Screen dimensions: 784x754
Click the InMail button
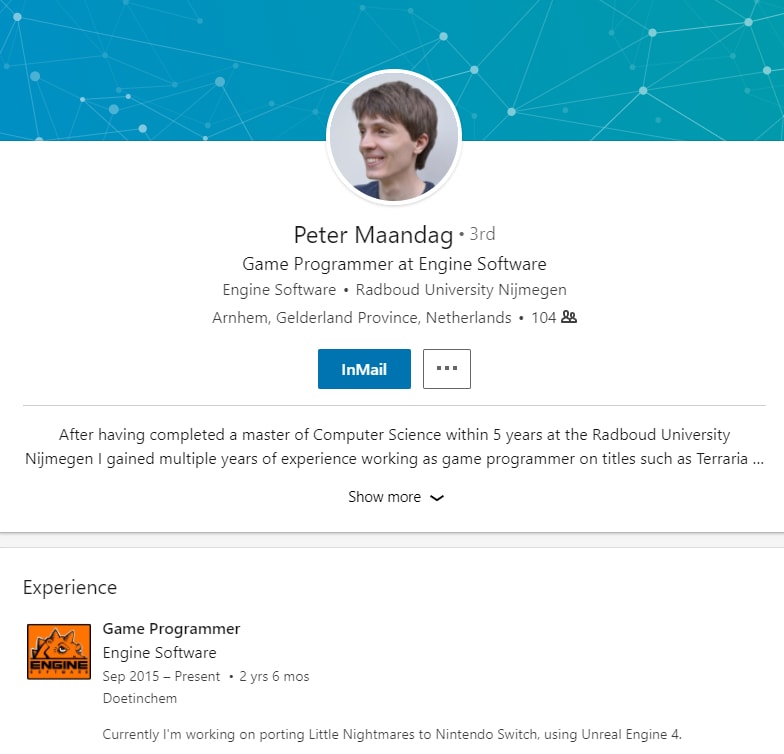click(364, 369)
